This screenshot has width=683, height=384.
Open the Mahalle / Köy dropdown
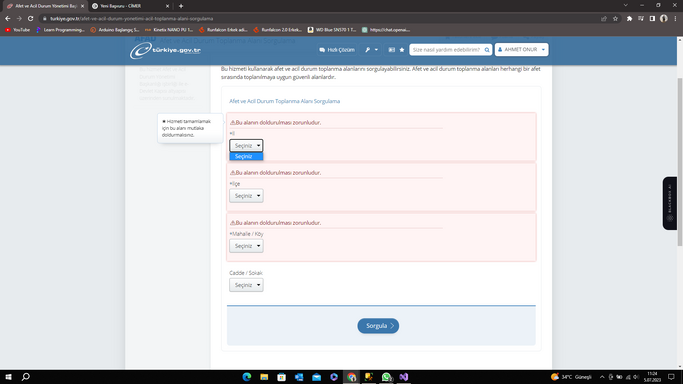[x=246, y=246]
